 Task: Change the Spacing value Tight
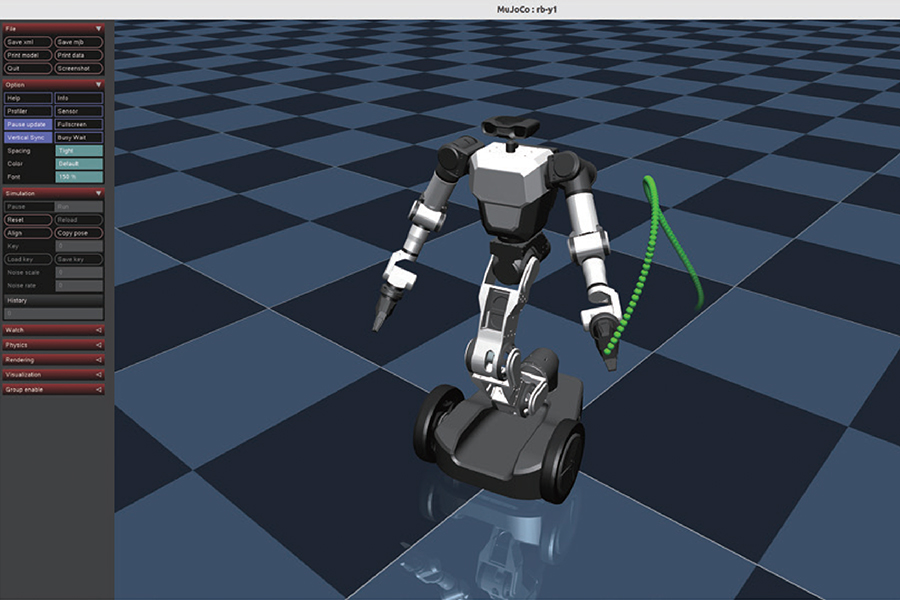tap(78, 150)
